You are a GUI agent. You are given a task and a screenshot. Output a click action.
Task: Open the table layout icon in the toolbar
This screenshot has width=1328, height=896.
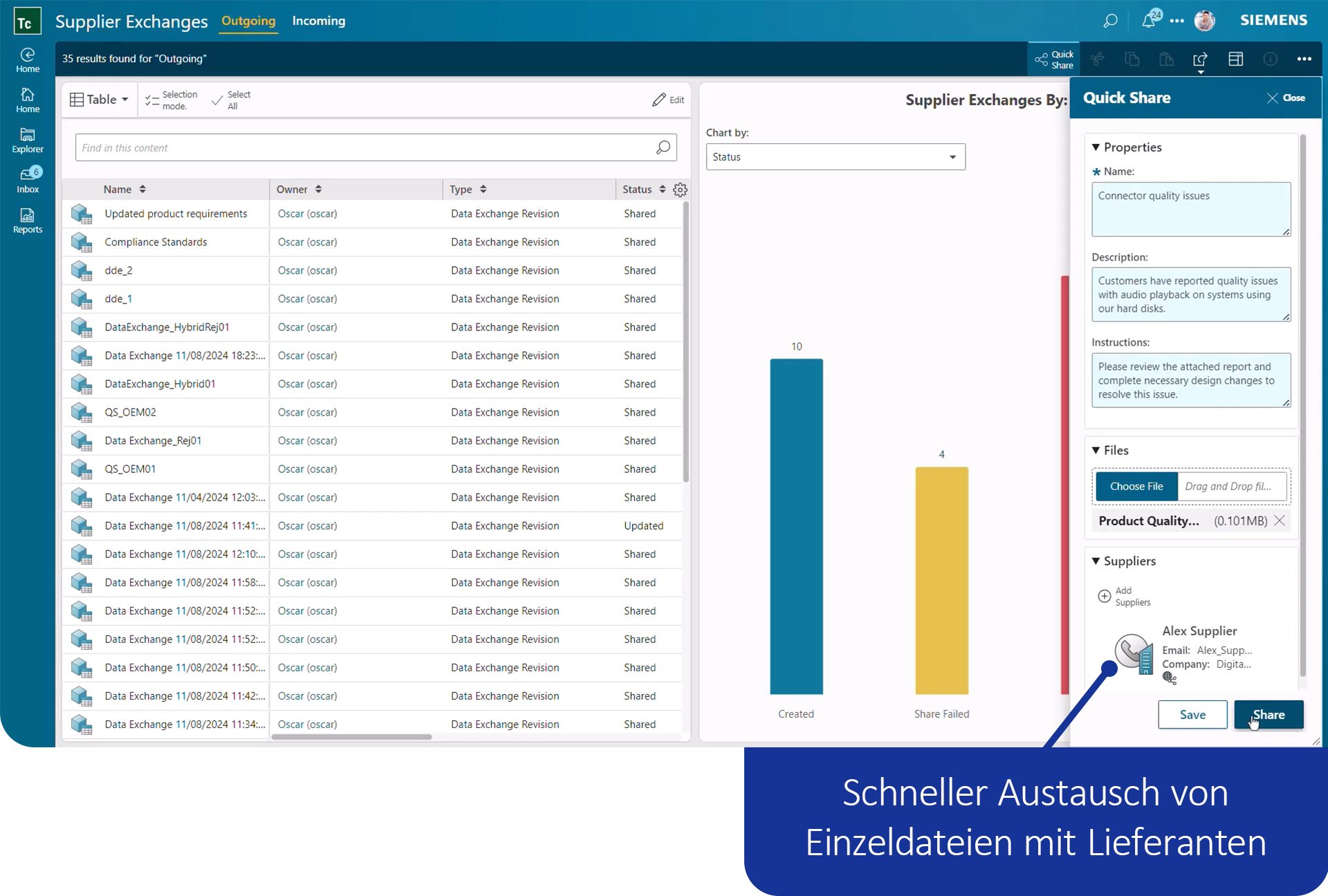pyautogui.click(x=1236, y=59)
